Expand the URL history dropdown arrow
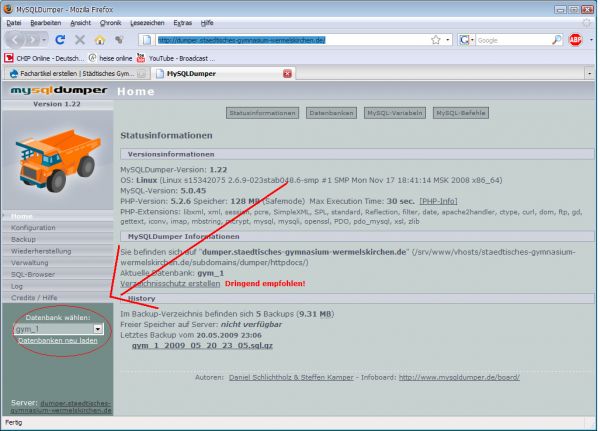 (448, 40)
